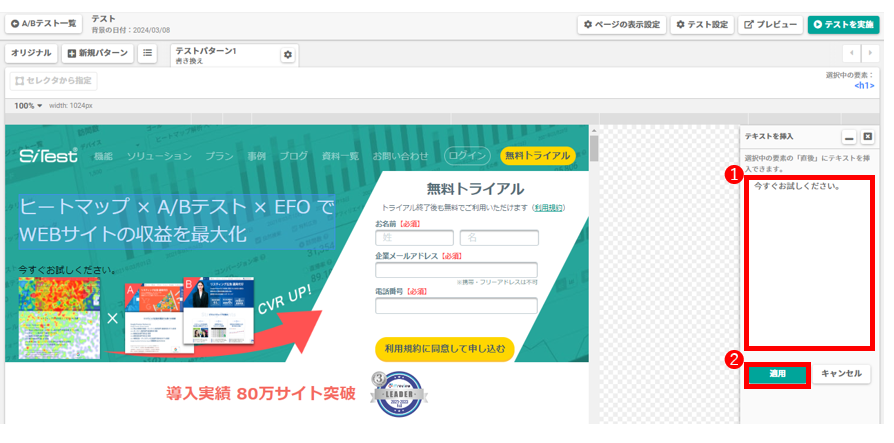Cancel with キャンセル button
This screenshot has height=443, width=894.
click(x=841, y=374)
